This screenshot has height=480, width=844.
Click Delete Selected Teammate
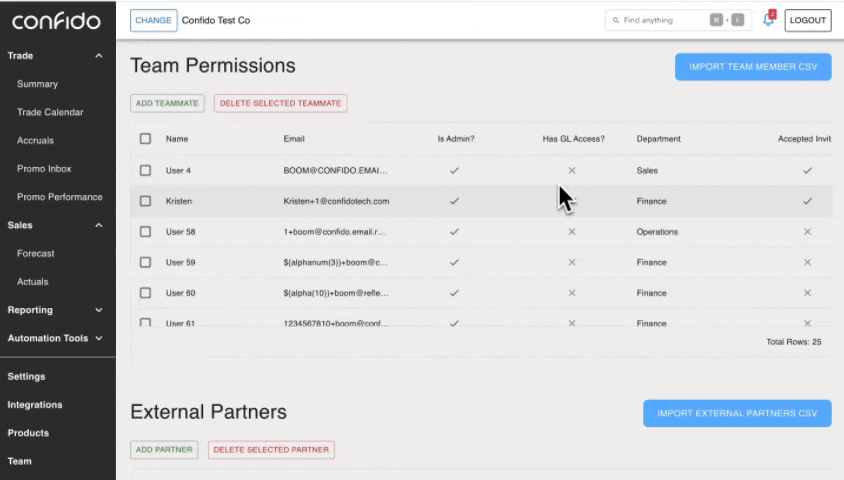[280, 103]
